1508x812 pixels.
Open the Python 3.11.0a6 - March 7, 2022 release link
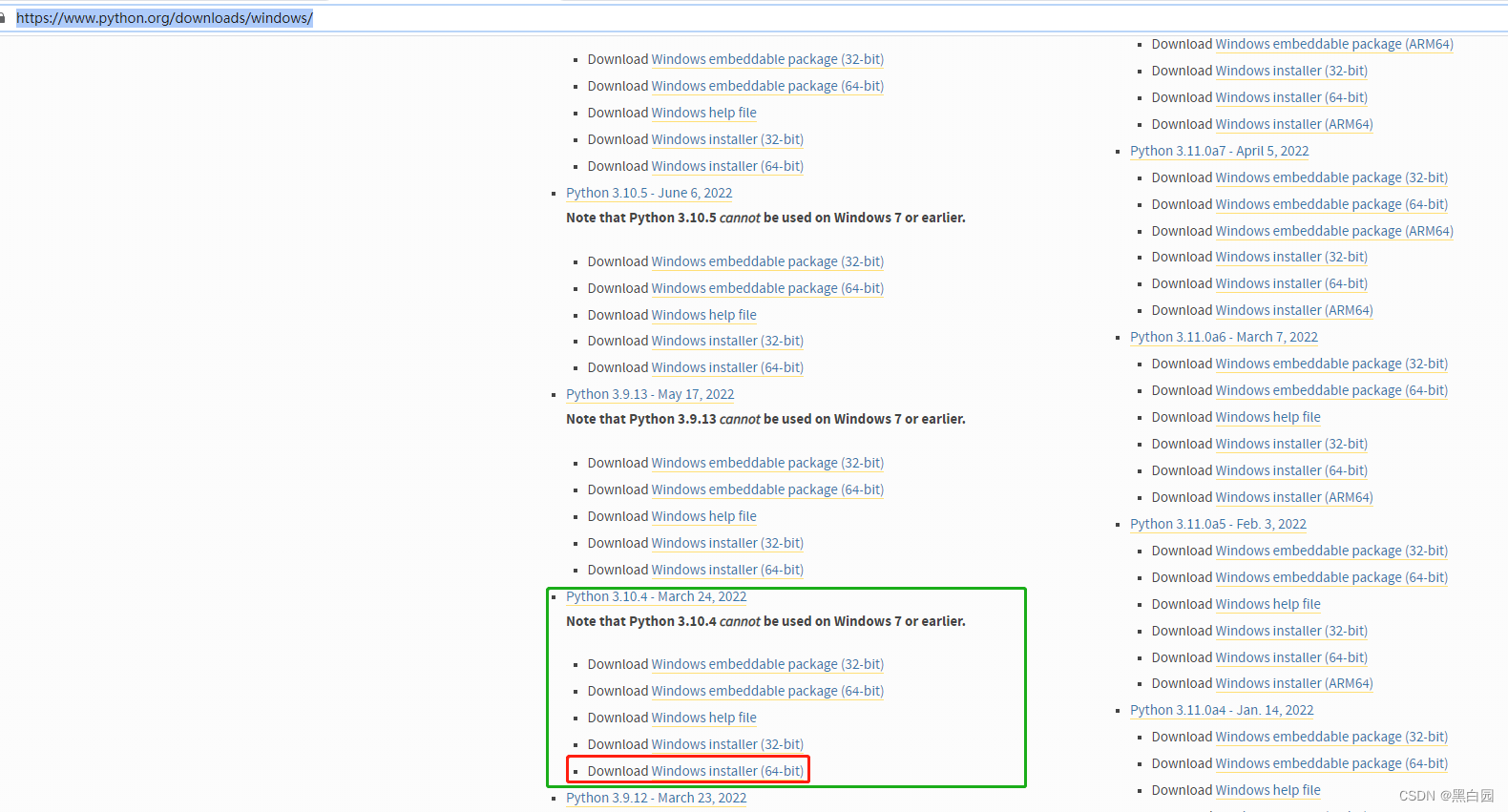coord(1224,337)
